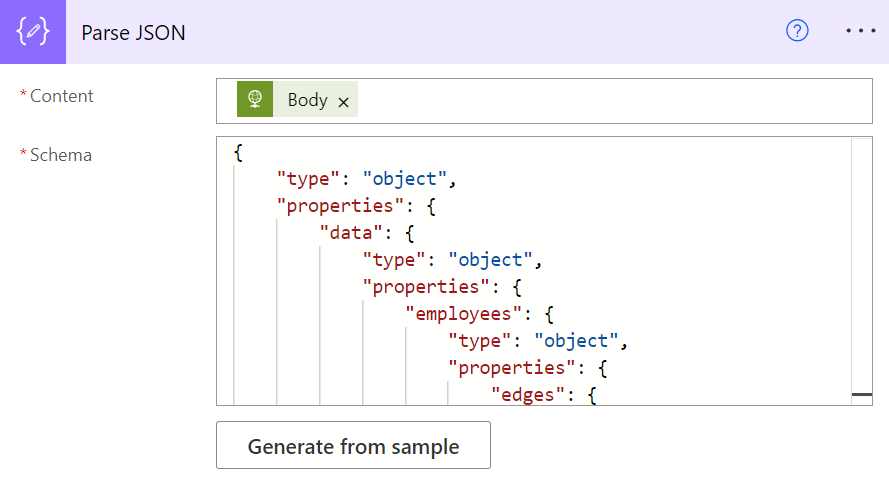The width and height of the screenshot is (889, 483).
Task: Click the opening brace on first schema line
Action: point(238,152)
